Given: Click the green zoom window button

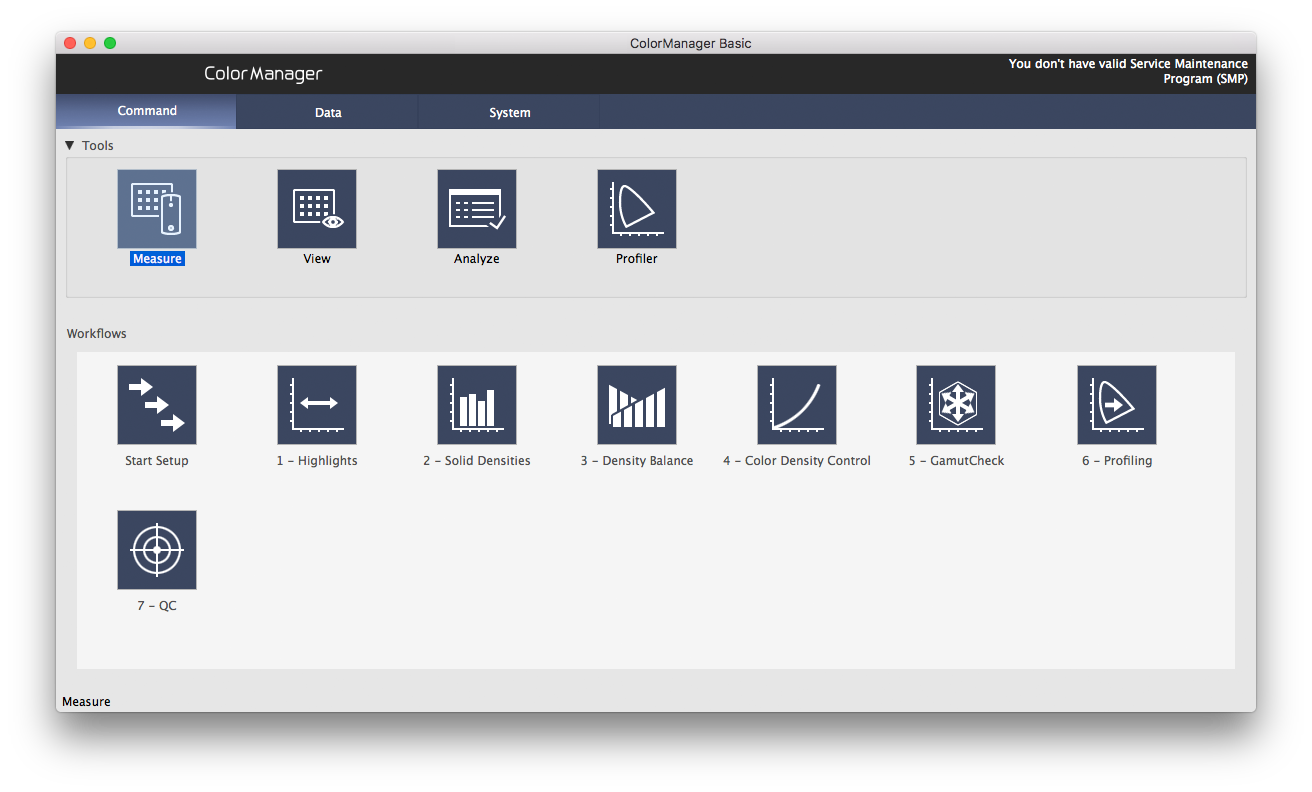Looking at the screenshot, I should [x=110, y=43].
